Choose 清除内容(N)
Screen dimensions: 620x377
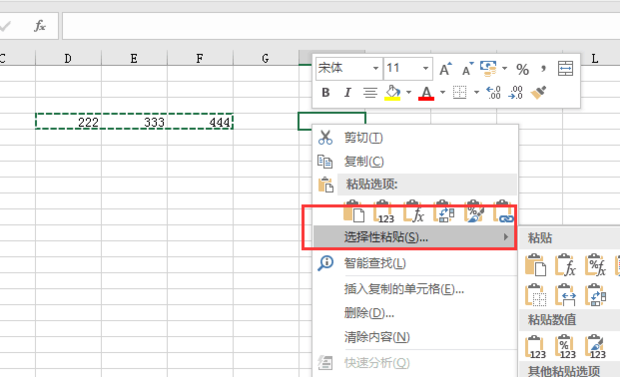click(x=415, y=337)
